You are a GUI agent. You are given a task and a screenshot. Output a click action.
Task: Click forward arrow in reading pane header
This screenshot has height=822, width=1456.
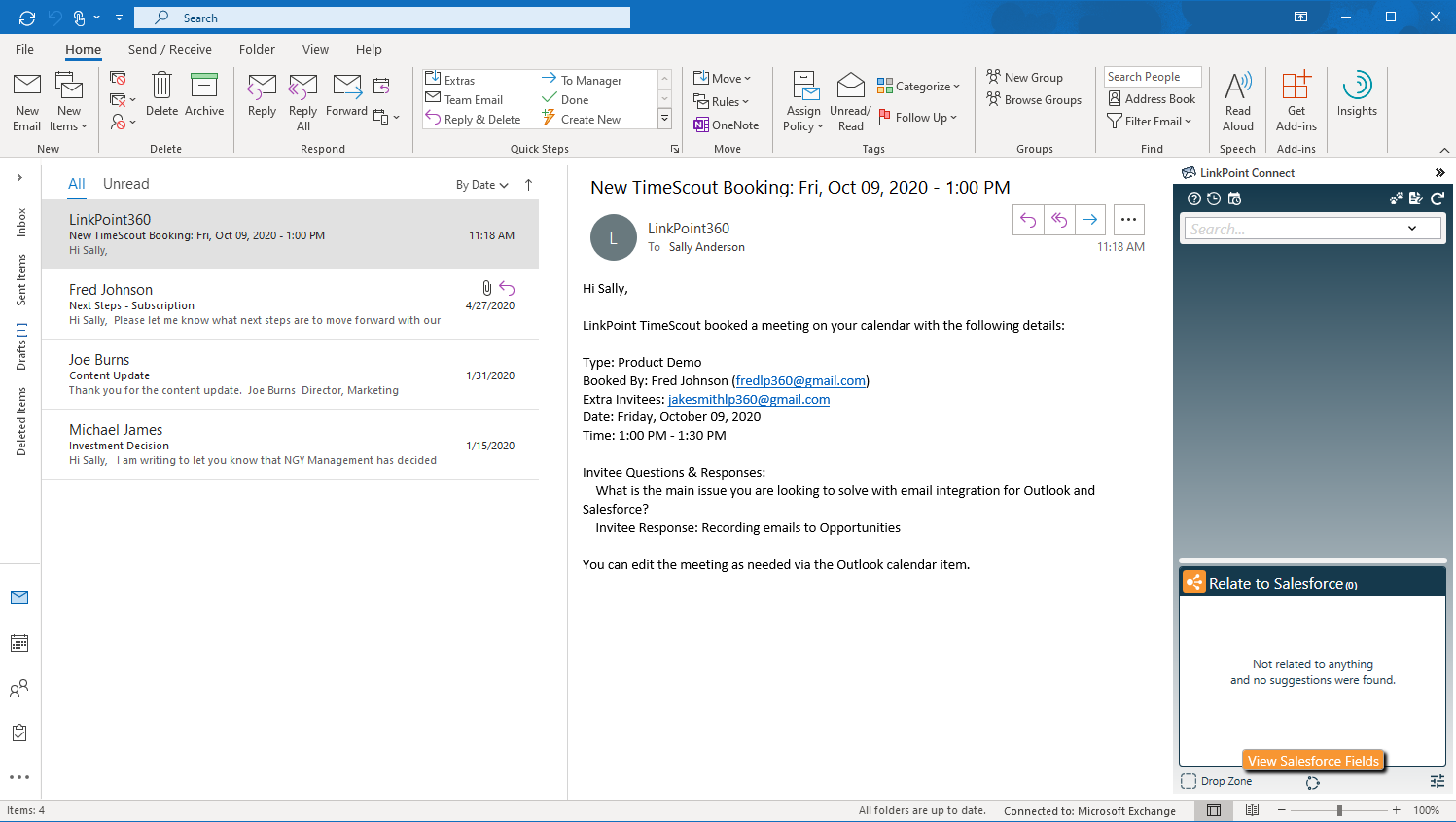click(x=1090, y=220)
